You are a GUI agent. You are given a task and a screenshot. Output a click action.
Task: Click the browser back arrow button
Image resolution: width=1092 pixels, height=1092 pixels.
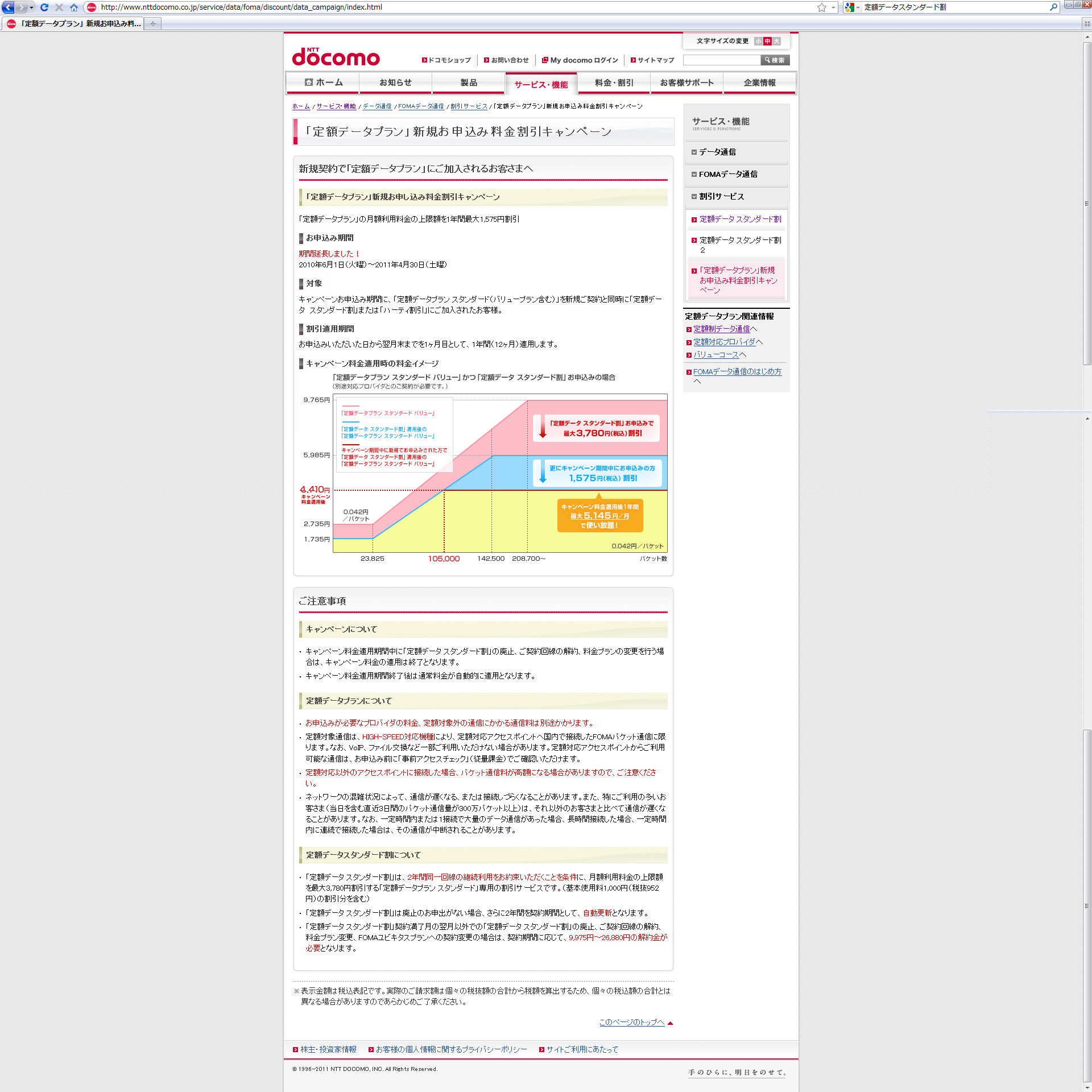pyautogui.click(x=8, y=7)
